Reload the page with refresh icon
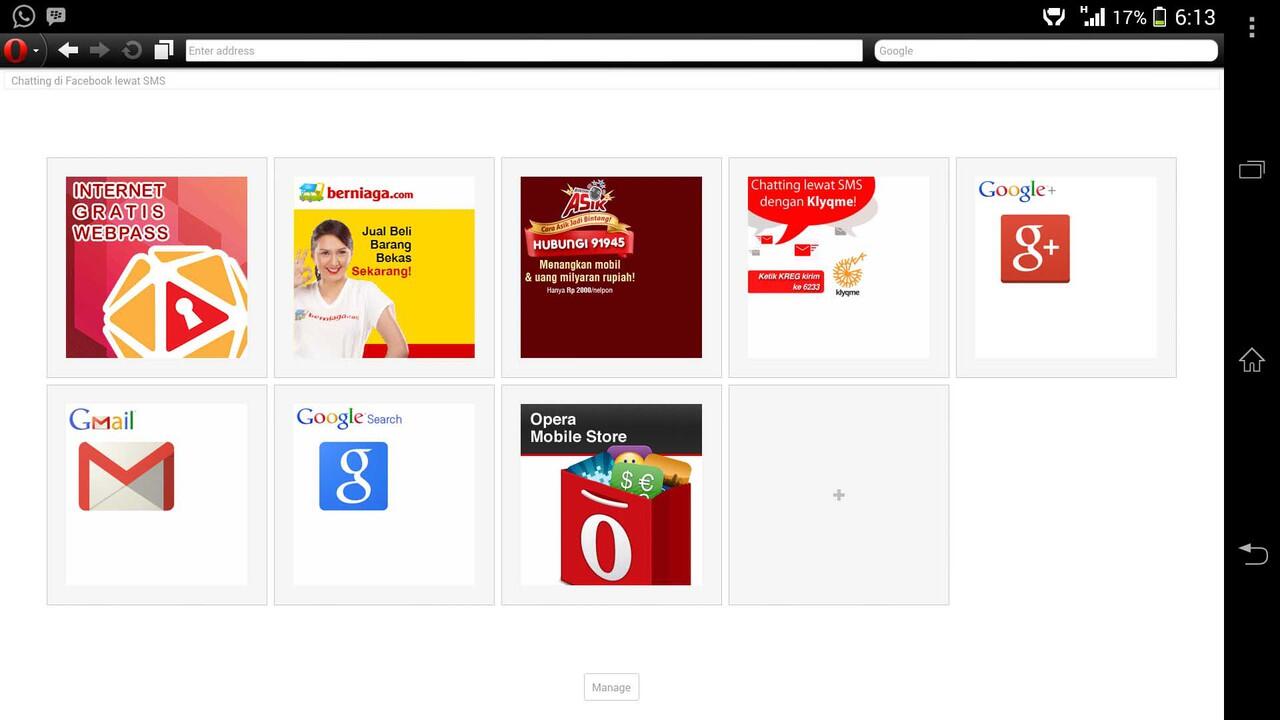Image resolution: width=1280 pixels, height=720 pixels. [131, 50]
